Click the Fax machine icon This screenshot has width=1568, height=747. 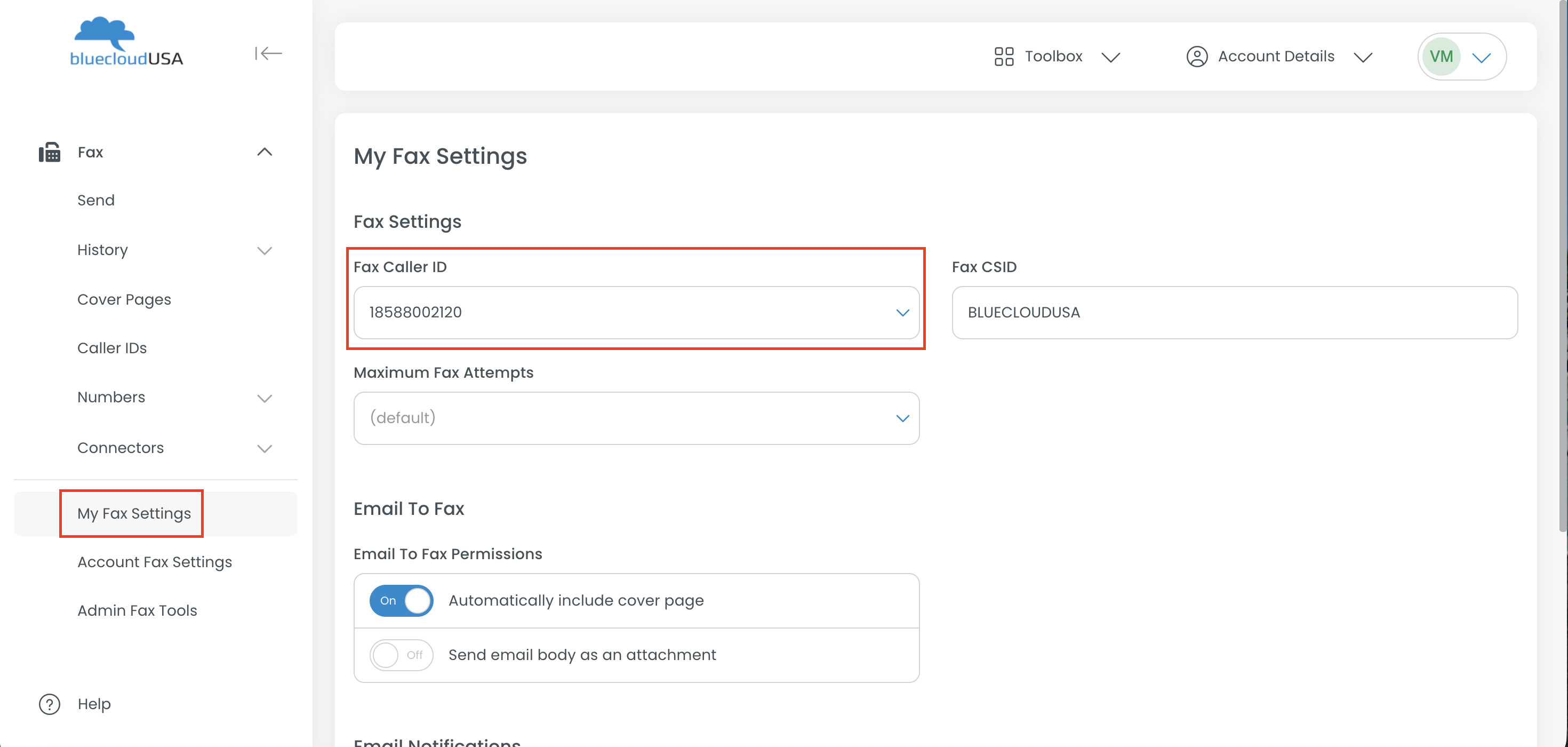(x=50, y=152)
